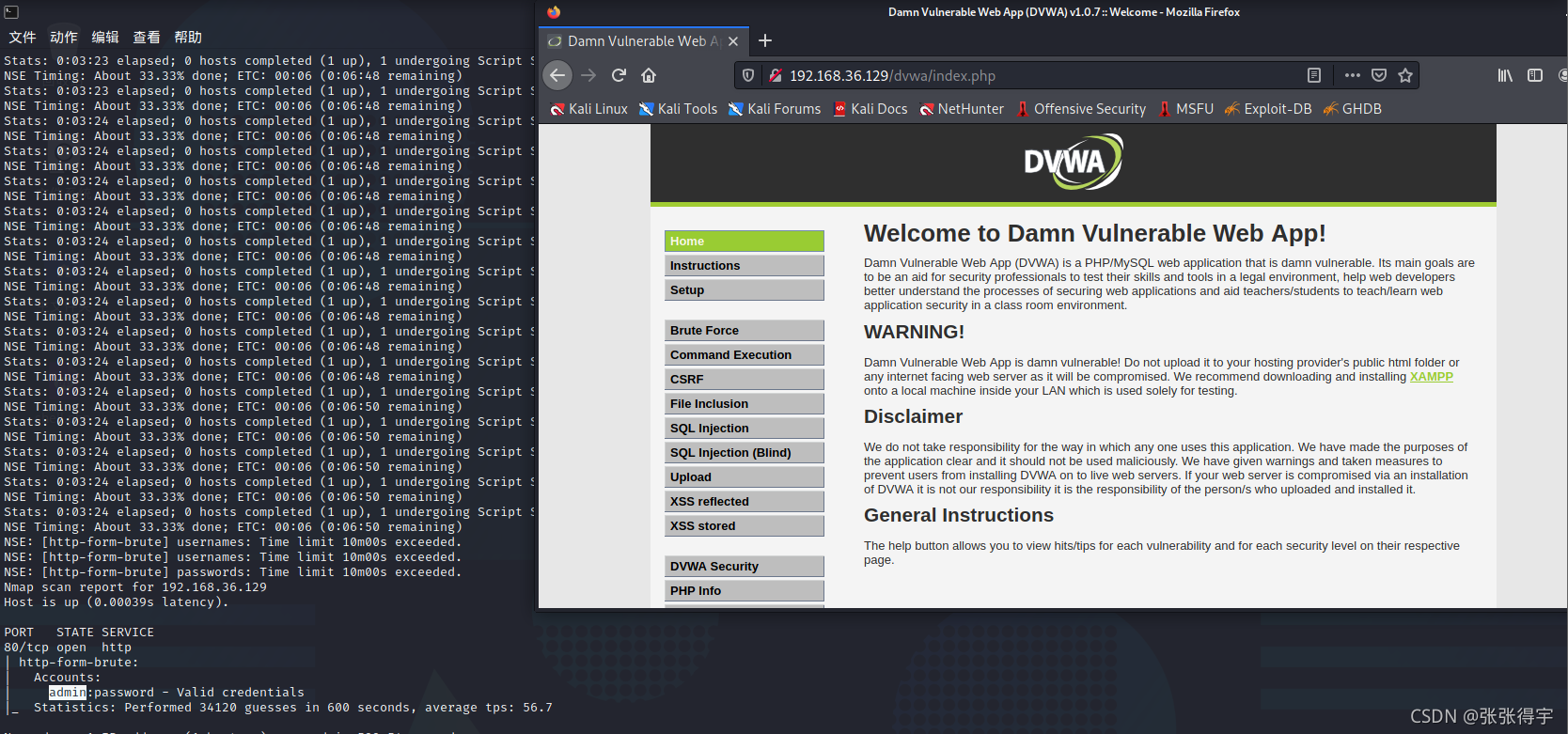
Task: Open Firefox home page icon
Action: (649, 75)
